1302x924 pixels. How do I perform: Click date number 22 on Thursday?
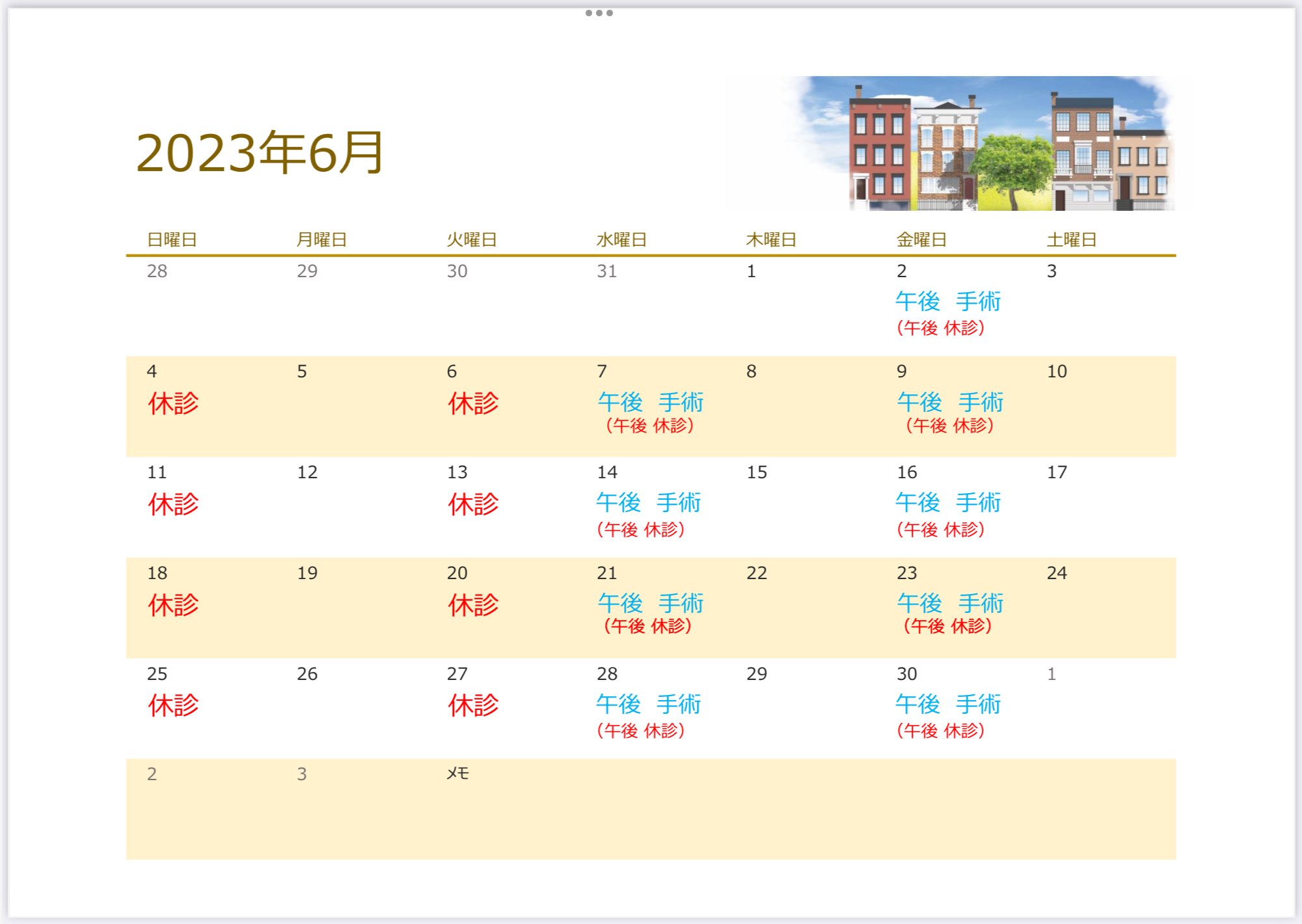[x=756, y=573]
